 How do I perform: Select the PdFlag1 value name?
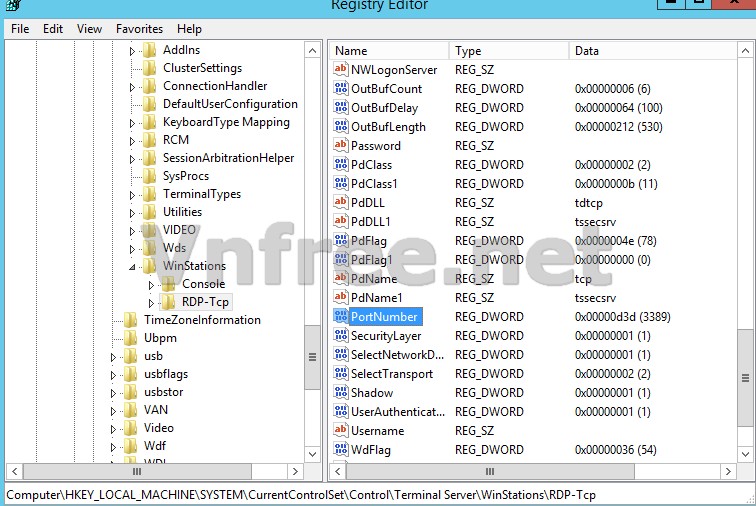(x=371, y=260)
